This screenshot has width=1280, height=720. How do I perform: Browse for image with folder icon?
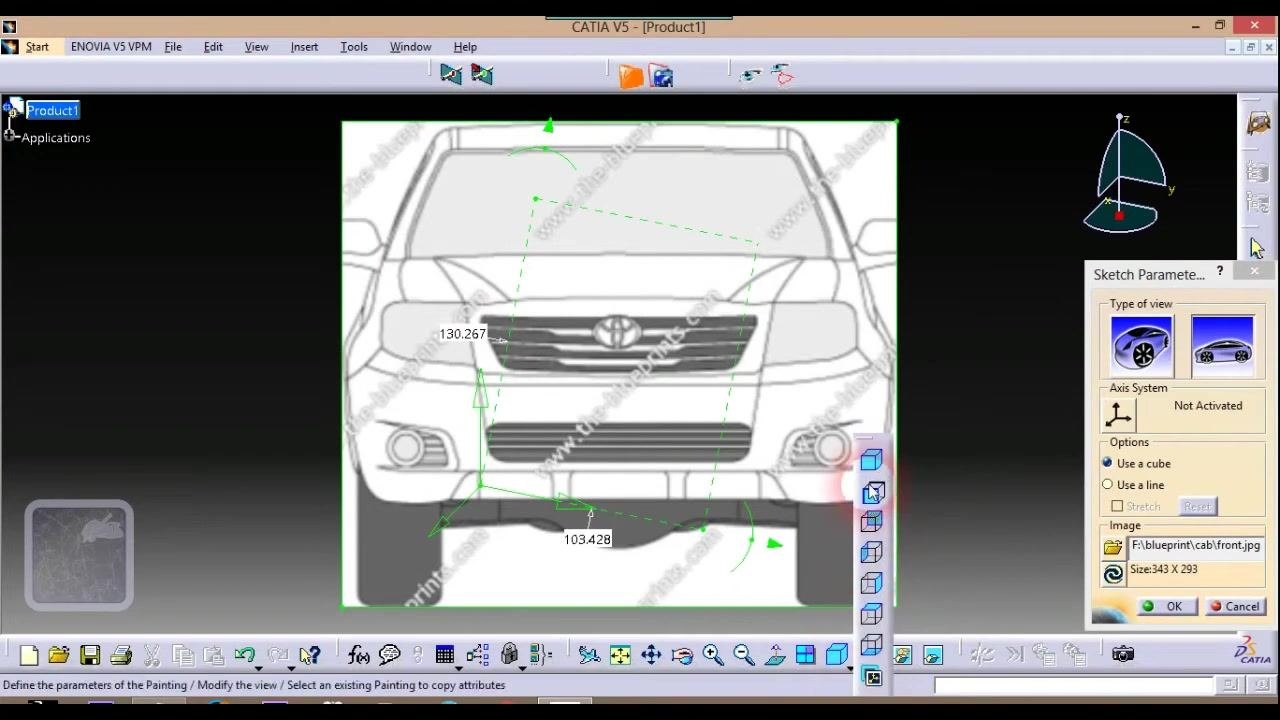(1113, 547)
